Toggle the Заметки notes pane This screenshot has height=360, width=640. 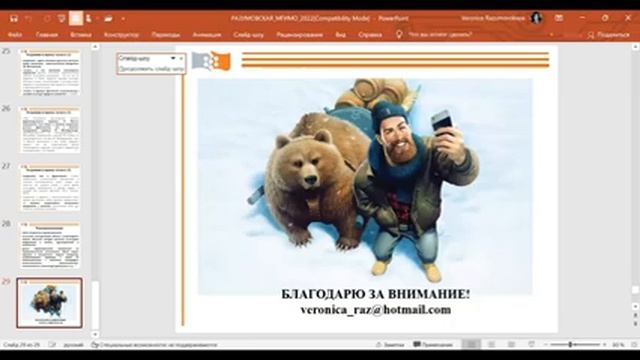coord(390,345)
